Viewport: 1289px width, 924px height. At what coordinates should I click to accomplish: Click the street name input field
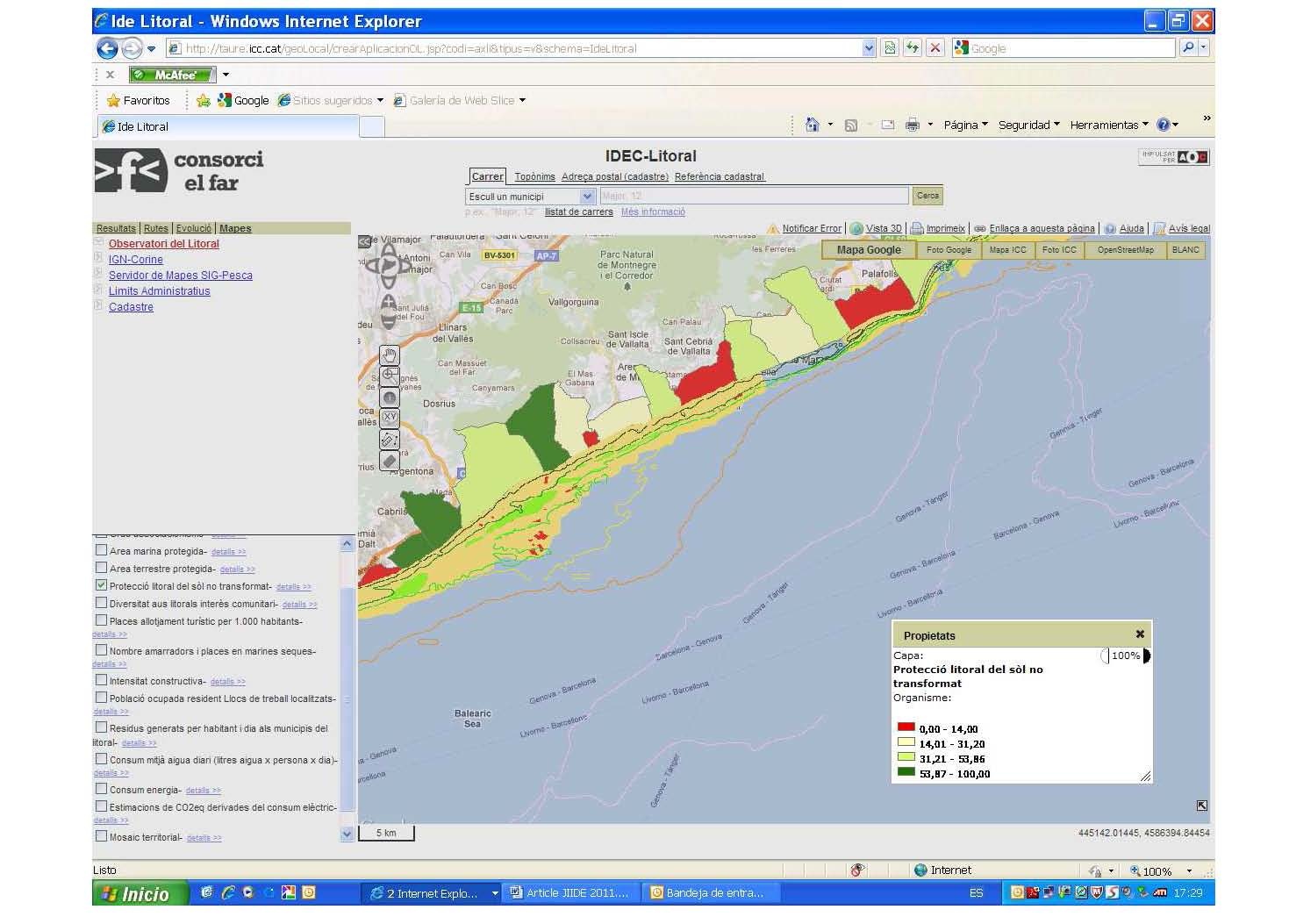[754, 196]
